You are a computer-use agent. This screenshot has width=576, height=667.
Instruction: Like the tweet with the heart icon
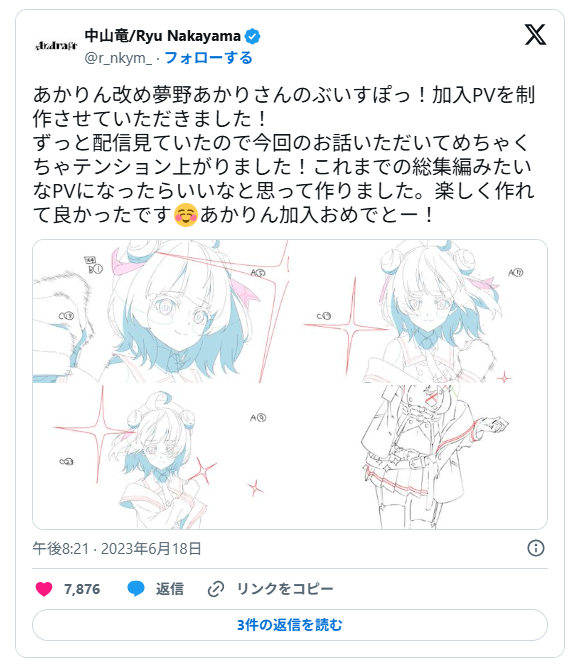44,589
